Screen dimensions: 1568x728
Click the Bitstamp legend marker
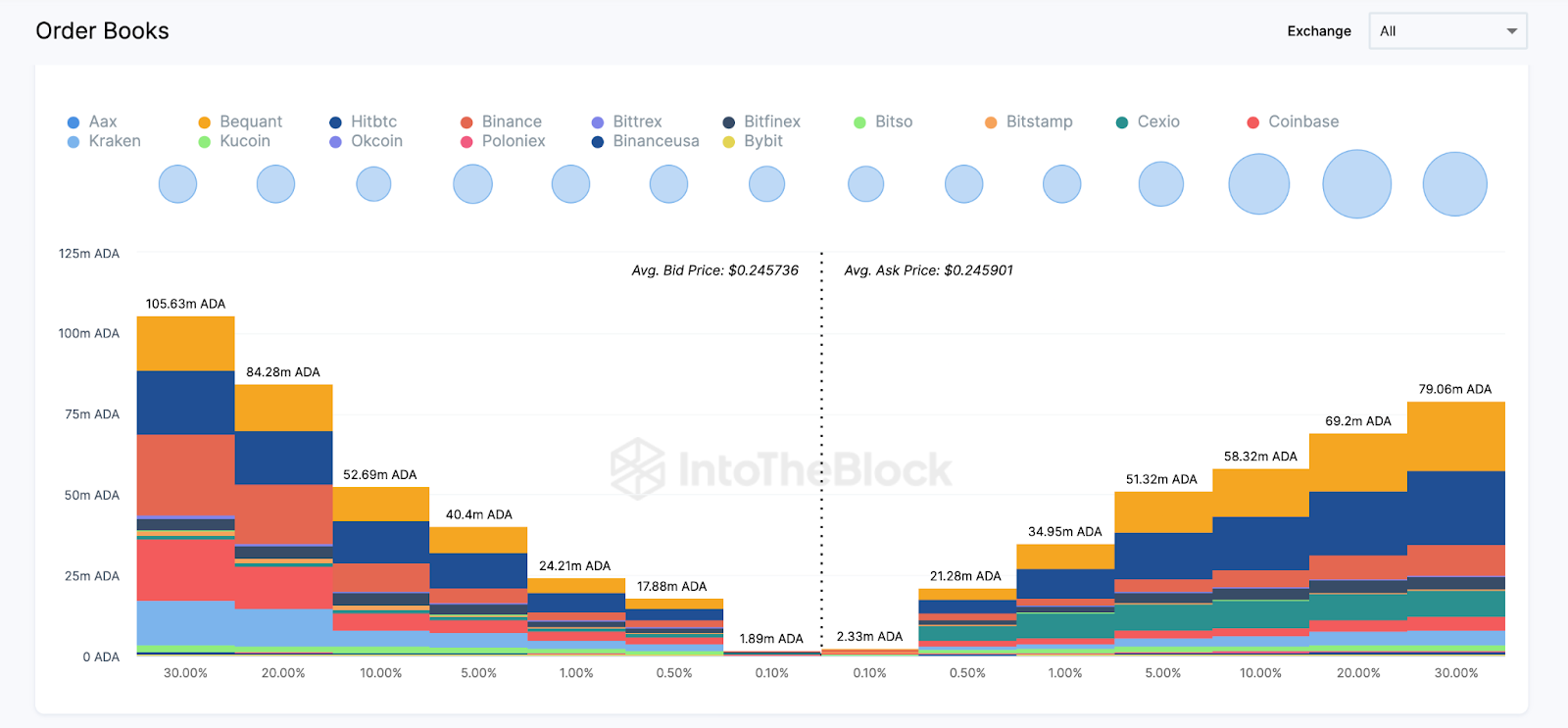991,122
